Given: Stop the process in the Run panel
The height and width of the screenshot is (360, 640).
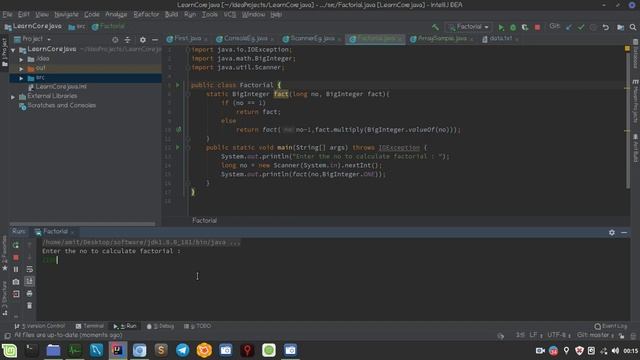Looking at the screenshot, I should (16, 258).
